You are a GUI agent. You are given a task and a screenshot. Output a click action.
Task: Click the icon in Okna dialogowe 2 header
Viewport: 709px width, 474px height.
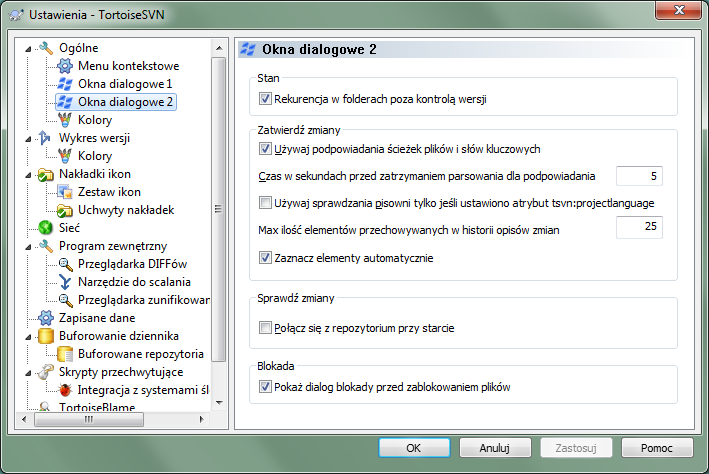coord(248,49)
